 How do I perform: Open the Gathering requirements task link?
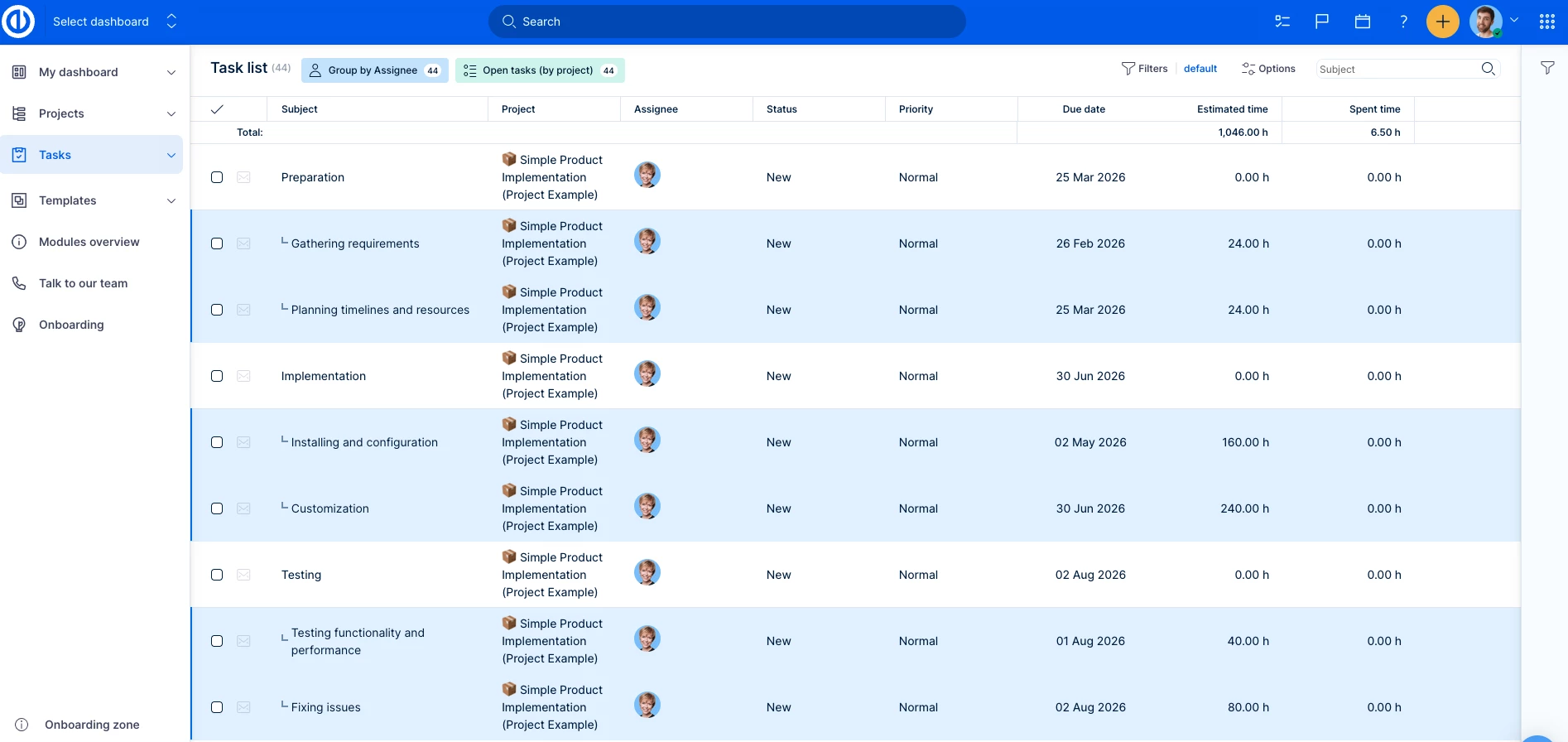point(355,243)
